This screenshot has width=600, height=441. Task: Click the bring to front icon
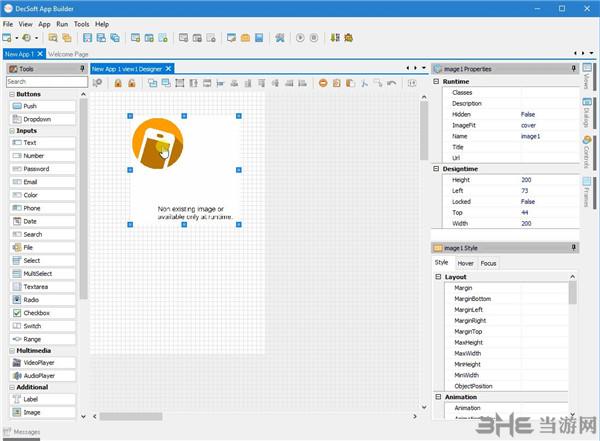click(x=152, y=83)
